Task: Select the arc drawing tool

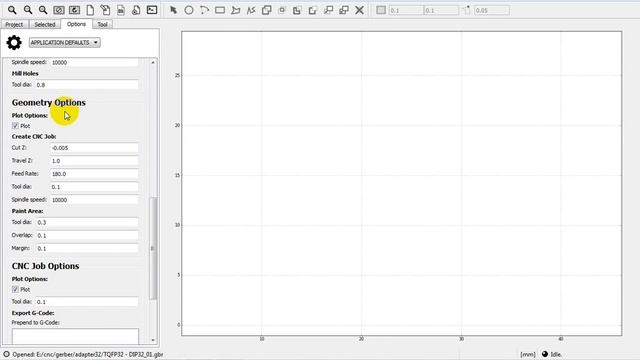Action: click(204, 10)
